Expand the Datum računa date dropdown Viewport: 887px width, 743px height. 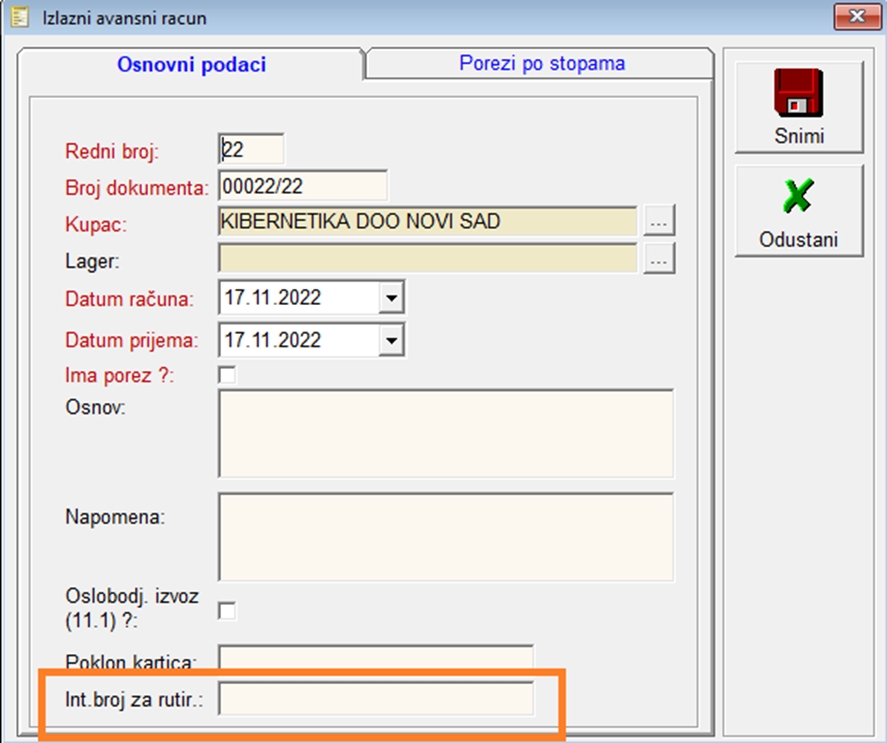(391, 298)
